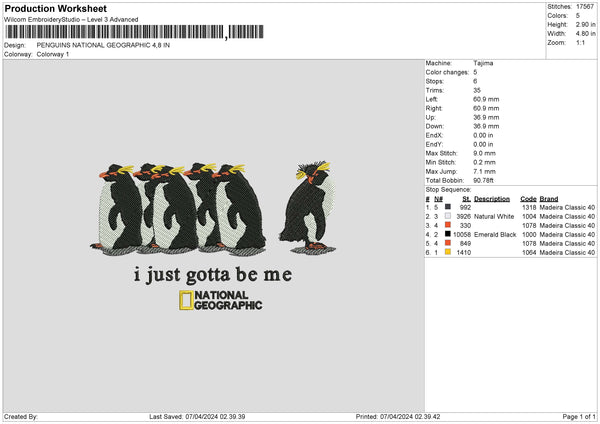600x424 pixels.
Task: Click the 'Production Worksheet' title
Action: tap(55, 9)
